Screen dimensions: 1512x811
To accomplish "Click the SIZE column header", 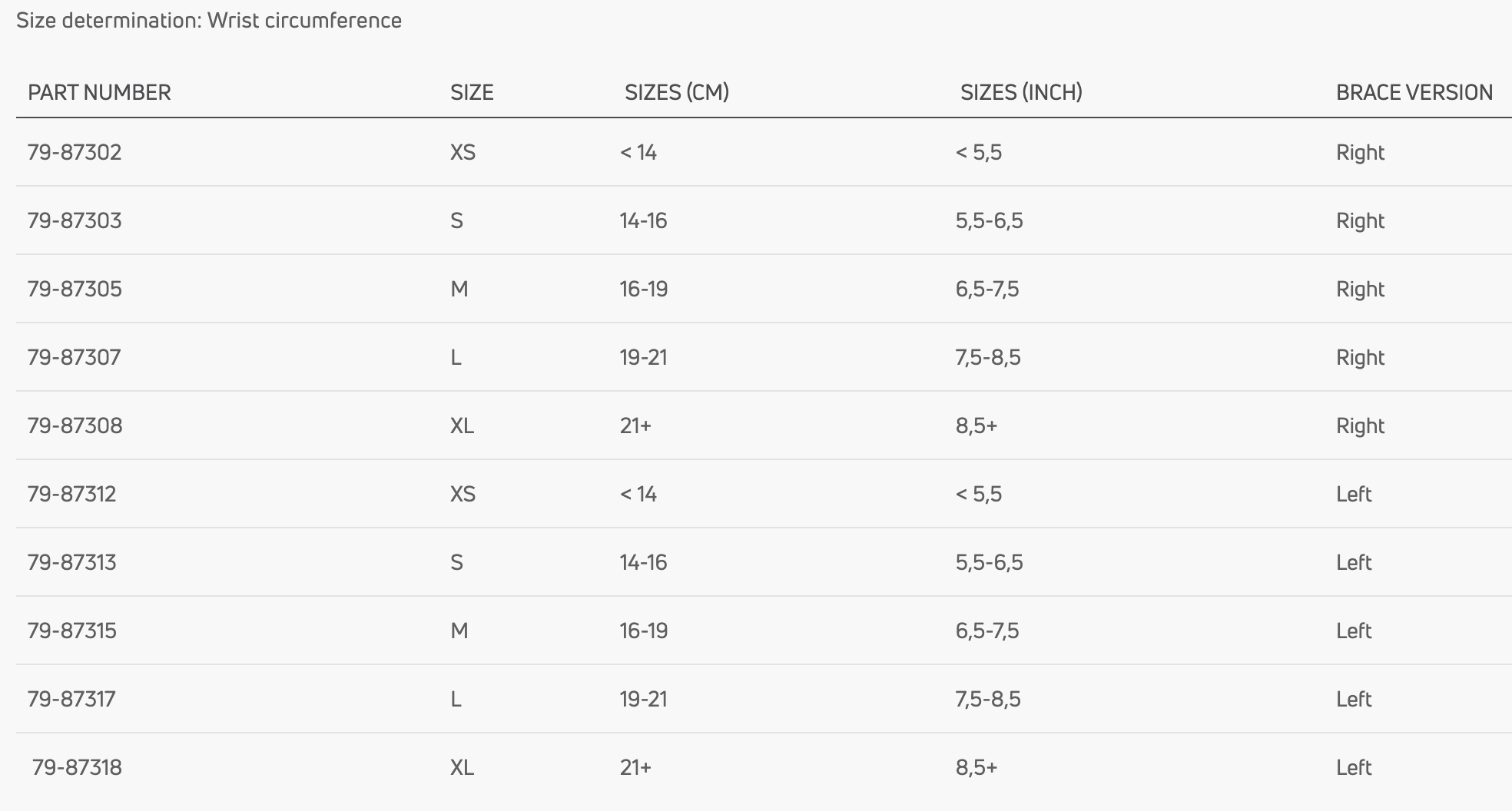I will (472, 92).
